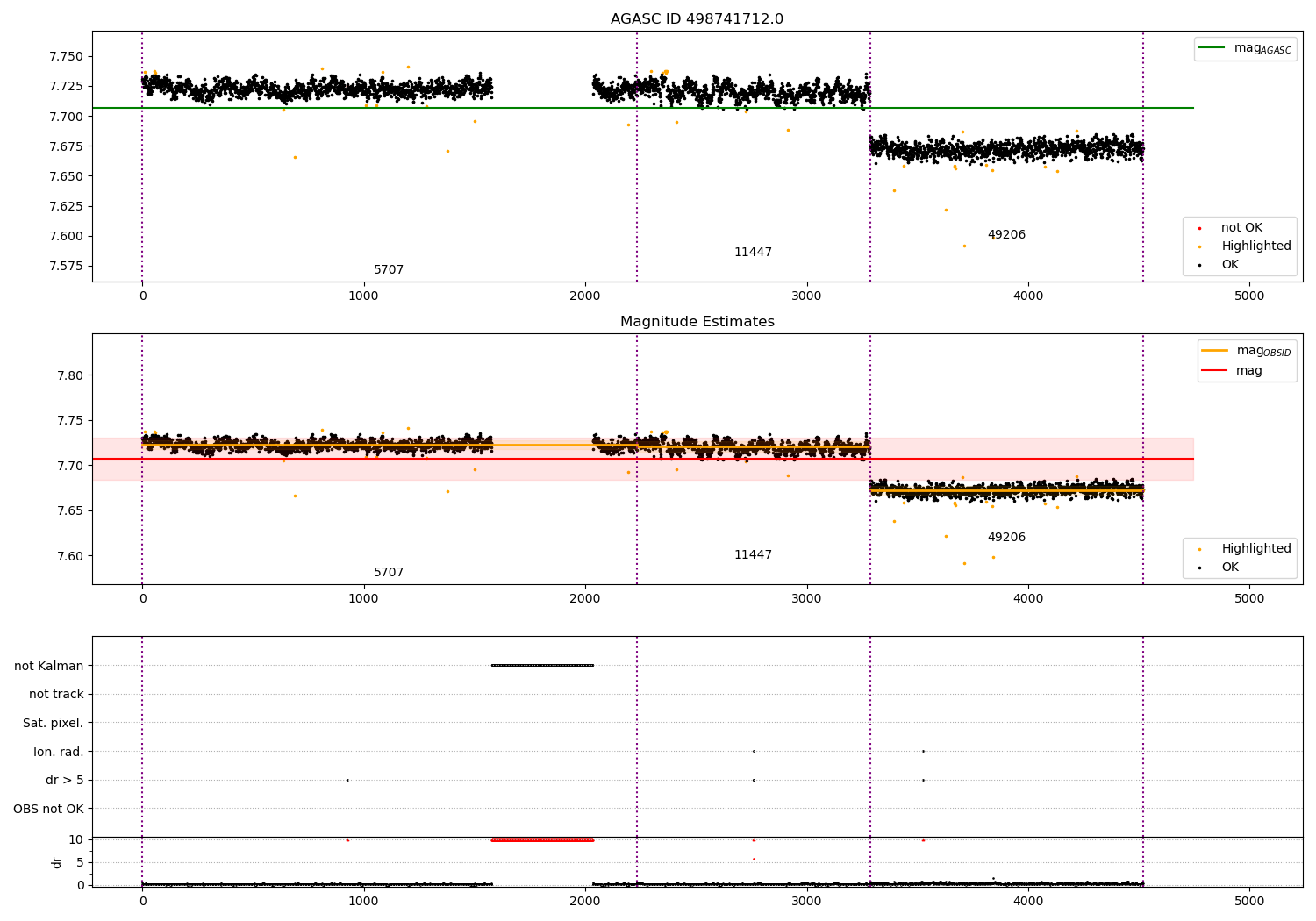Click obsid label 5707 in top plot
The image size is (1316, 921).
click(x=389, y=270)
